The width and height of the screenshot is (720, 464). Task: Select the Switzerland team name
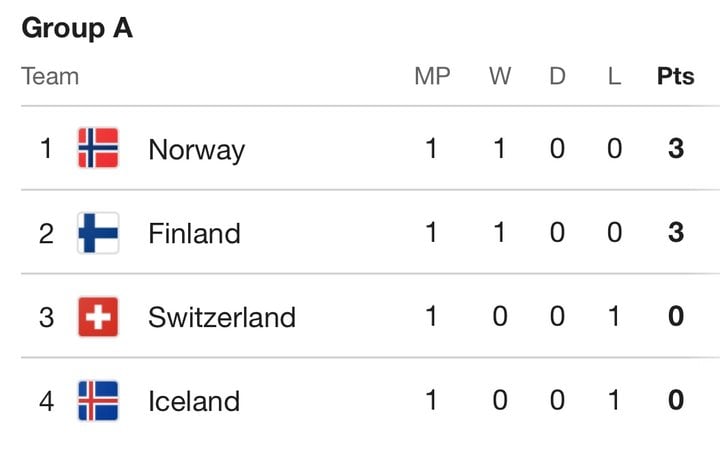point(222,317)
